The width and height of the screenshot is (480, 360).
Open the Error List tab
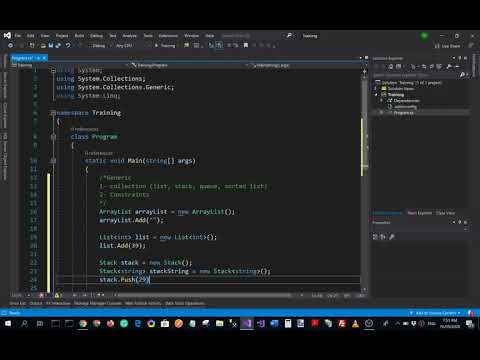tap(18, 303)
